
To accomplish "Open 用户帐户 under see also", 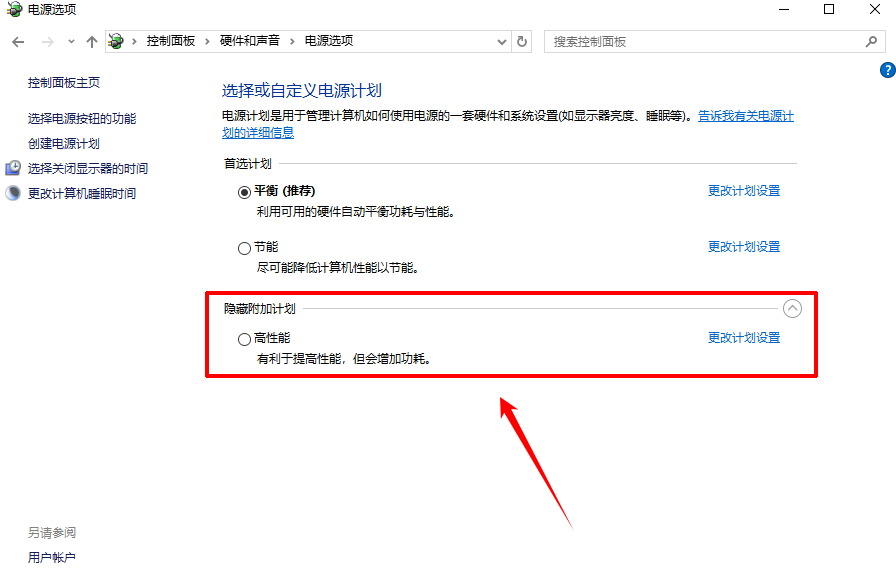I will [x=52, y=557].
